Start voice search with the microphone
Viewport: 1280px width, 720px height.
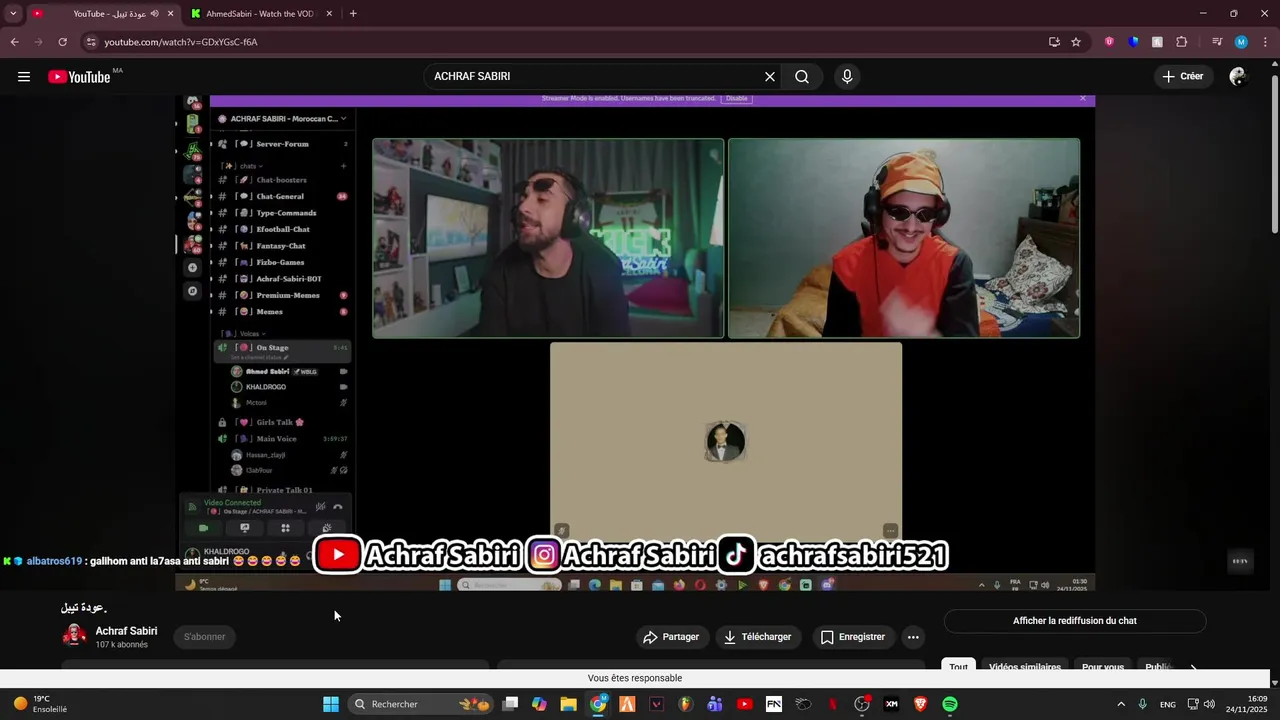(x=847, y=77)
